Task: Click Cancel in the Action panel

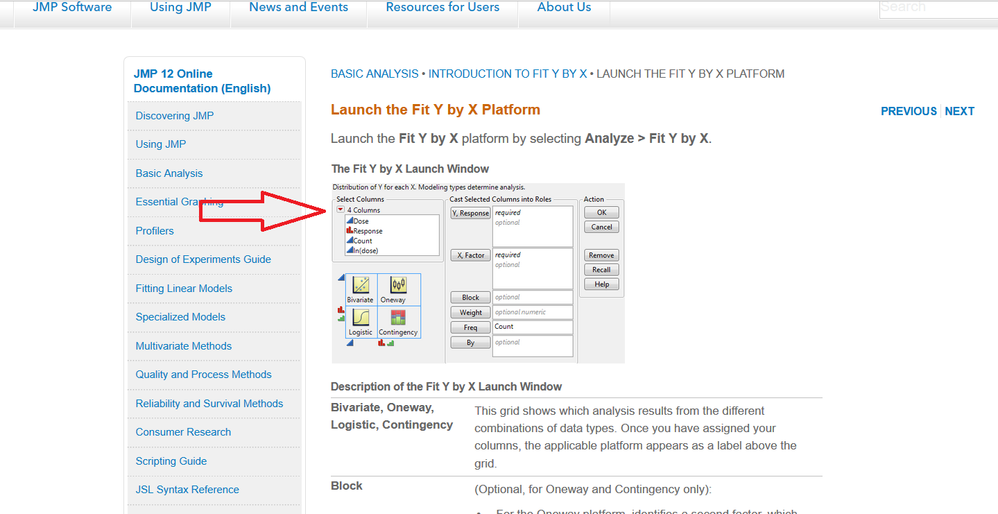Action: click(601, 226)
